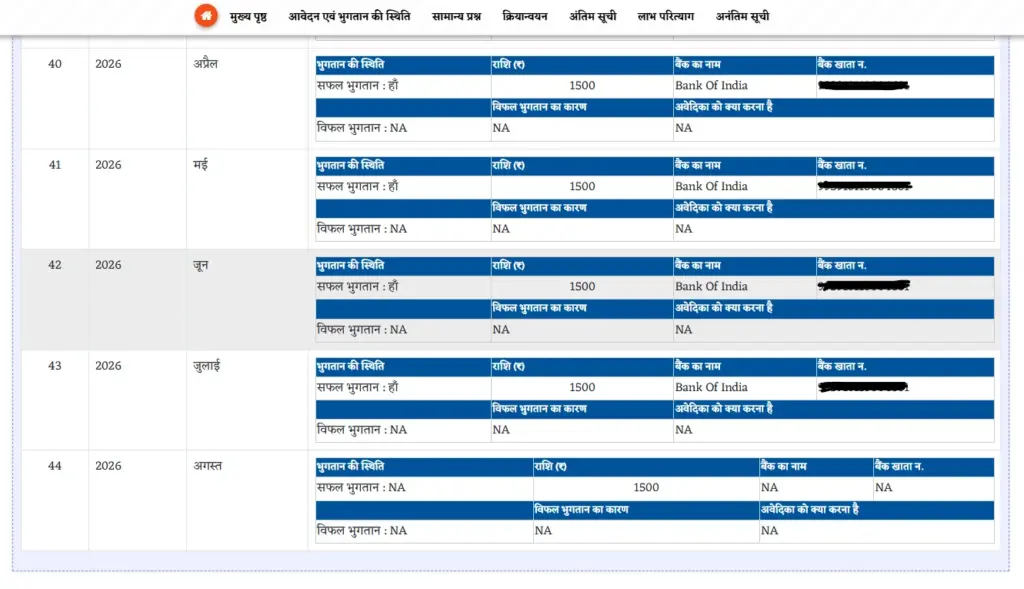
Task: Click amount 1500 in the मई row
Action: 582,187
